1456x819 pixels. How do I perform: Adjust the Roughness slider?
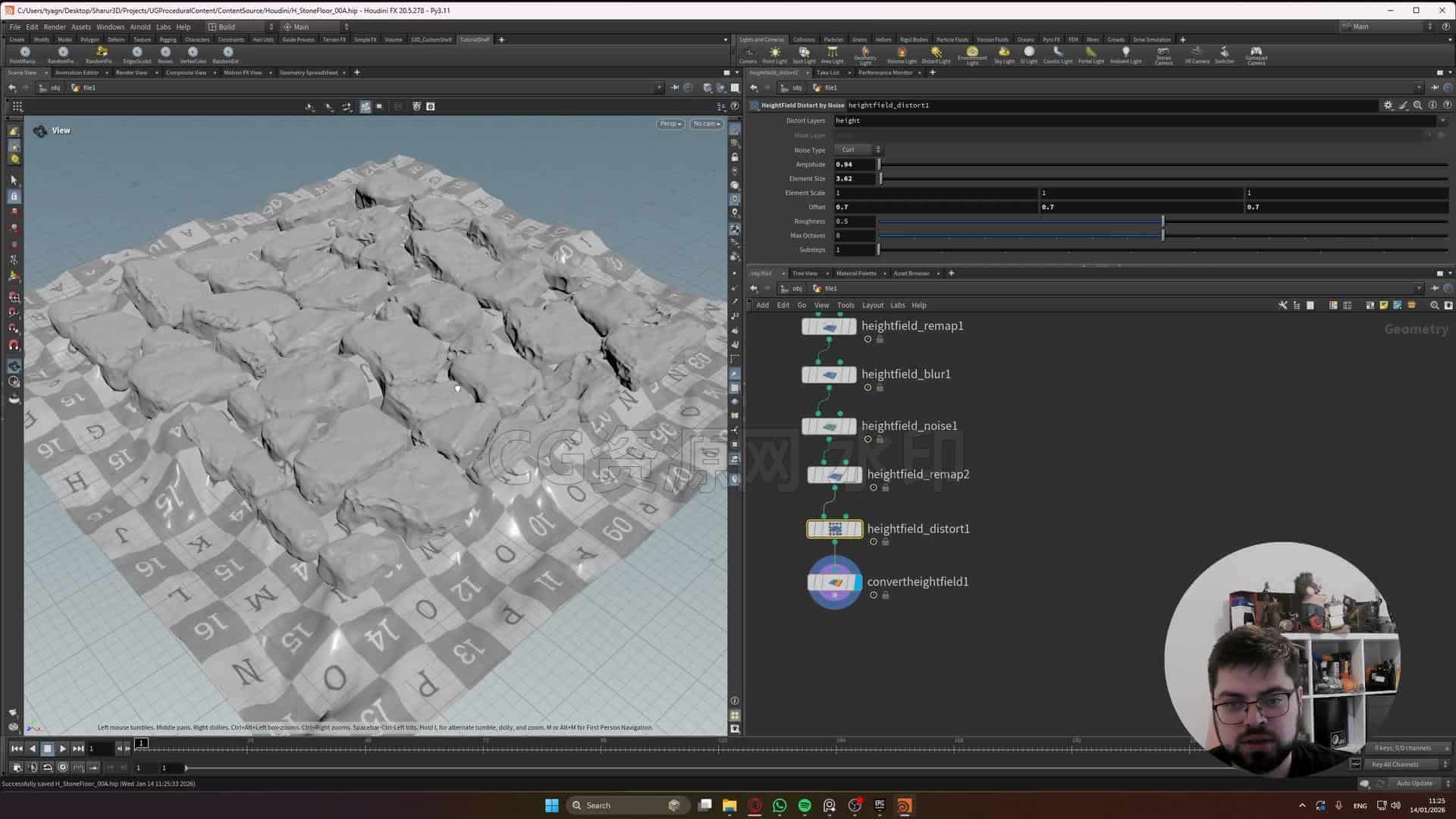click(x=1163, y=221)
